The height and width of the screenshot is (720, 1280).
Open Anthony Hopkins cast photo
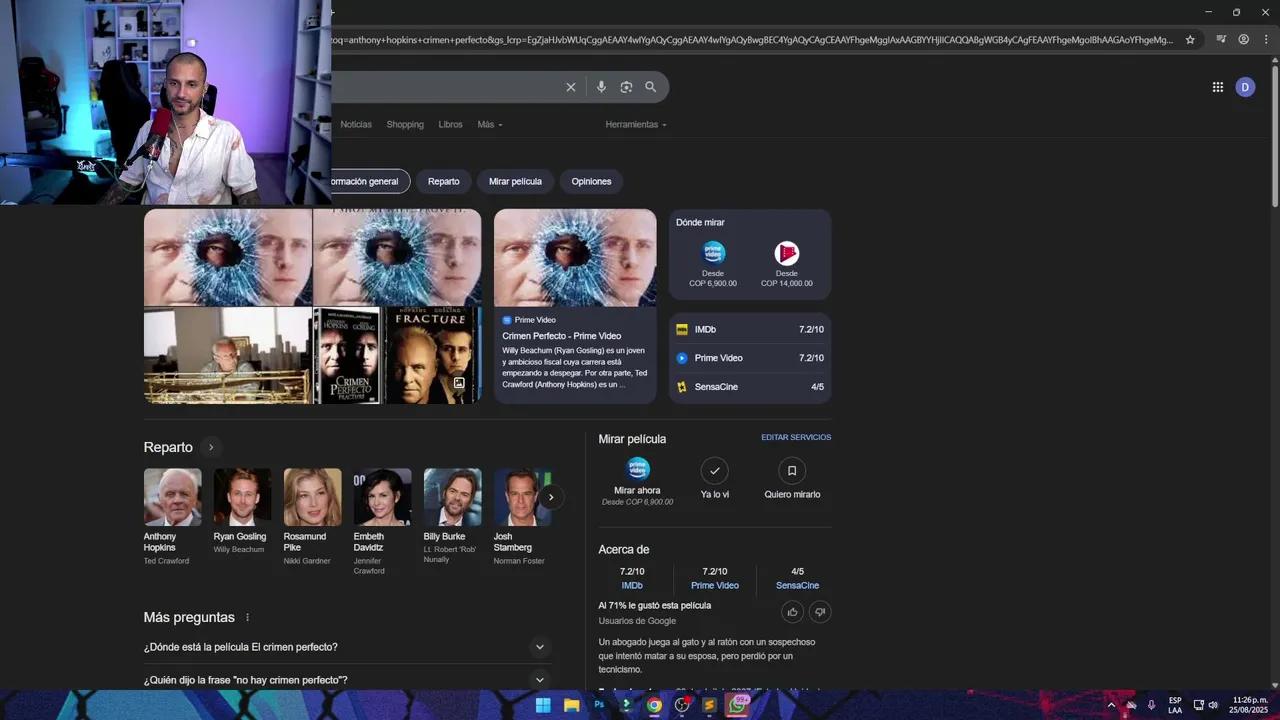coord(172,497)
